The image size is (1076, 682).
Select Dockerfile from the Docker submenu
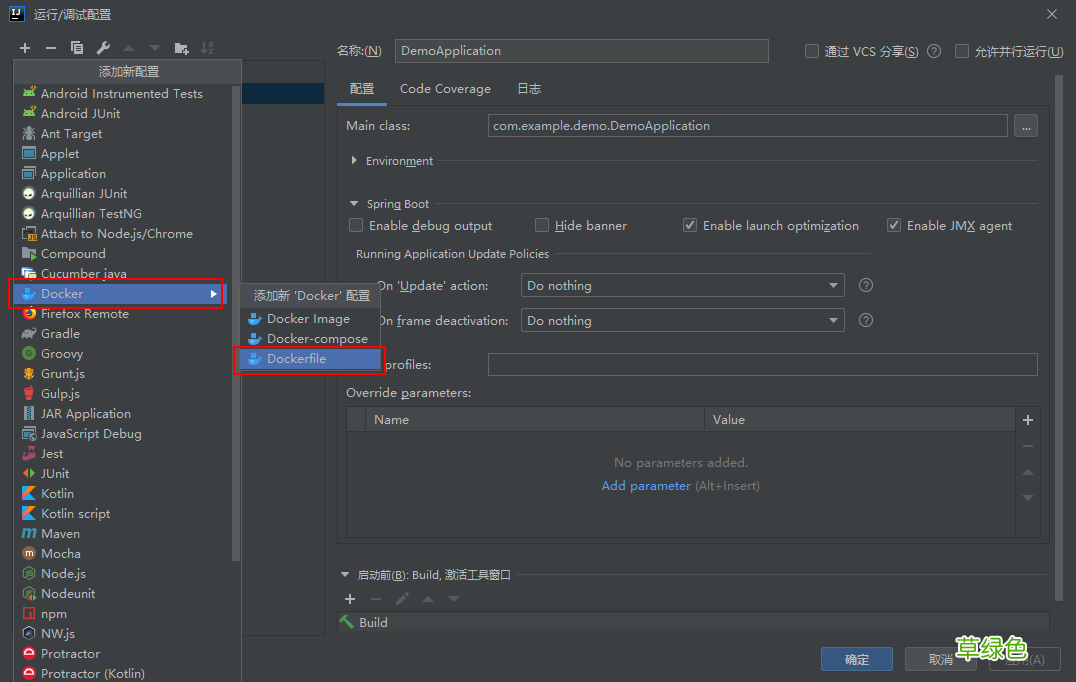point(296,359)
